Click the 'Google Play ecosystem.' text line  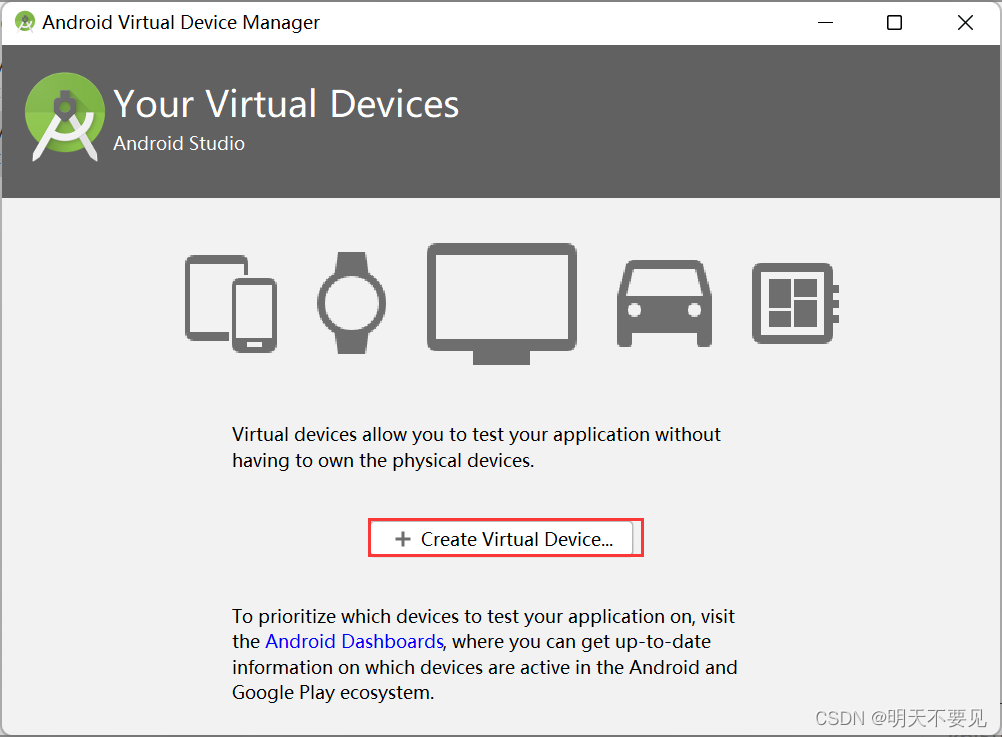(x=333, y=692)
